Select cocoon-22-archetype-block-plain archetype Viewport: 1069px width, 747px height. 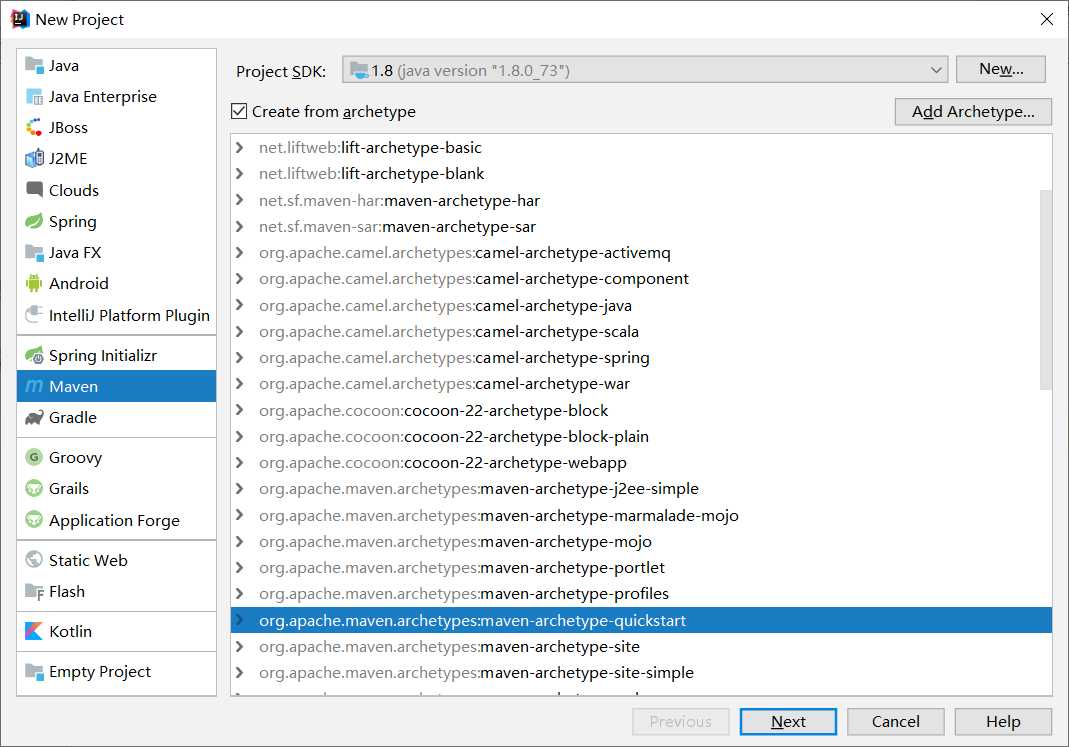tap(641, 436)
